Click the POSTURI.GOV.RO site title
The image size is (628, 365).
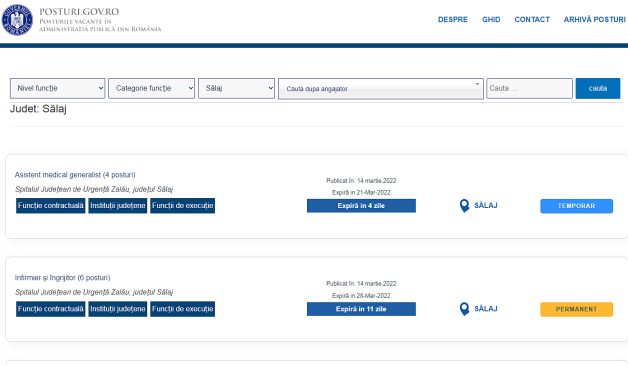pyautogui.click(x=79, y=12)
